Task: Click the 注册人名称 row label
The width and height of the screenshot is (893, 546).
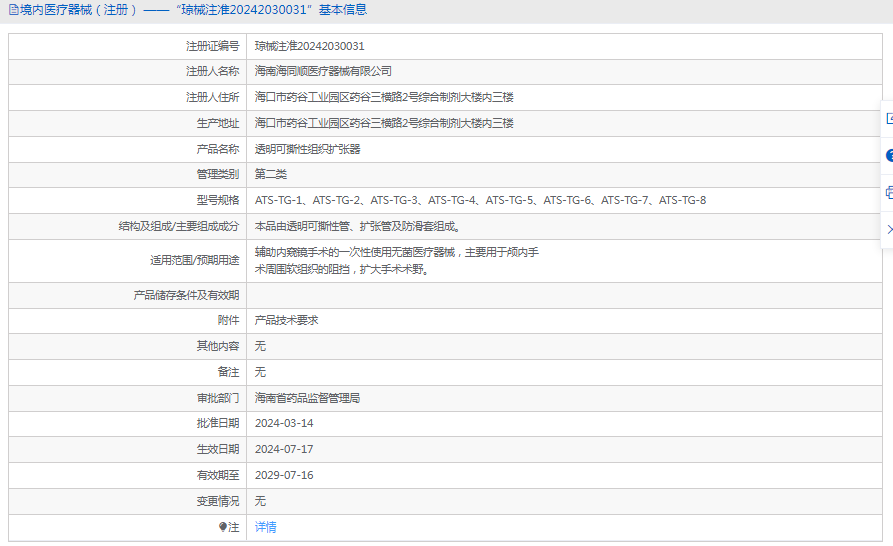Action: coord(212,71)
